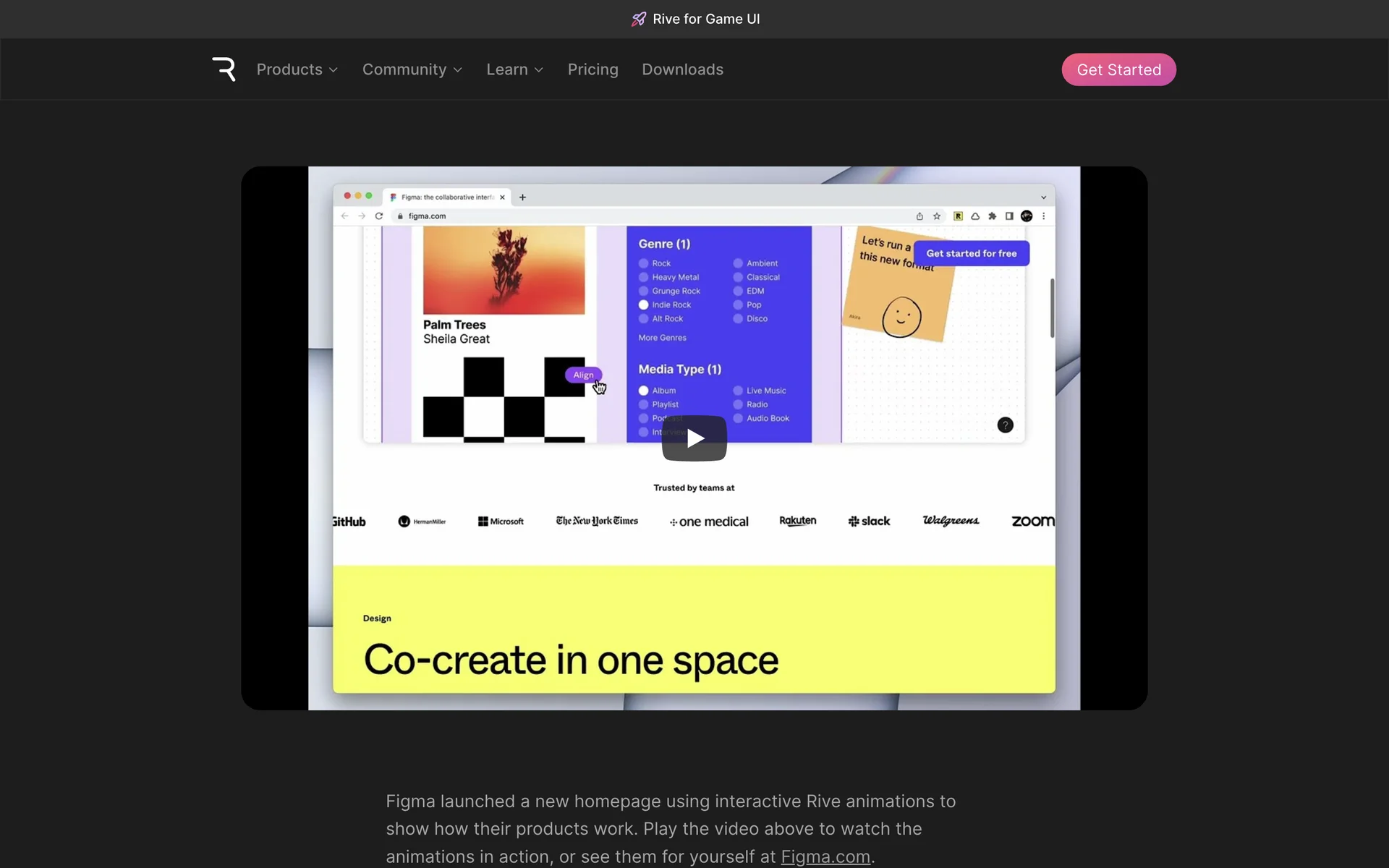
Task: Click the browser three-dot menu icon
Action: click(x=1043, y=216)
